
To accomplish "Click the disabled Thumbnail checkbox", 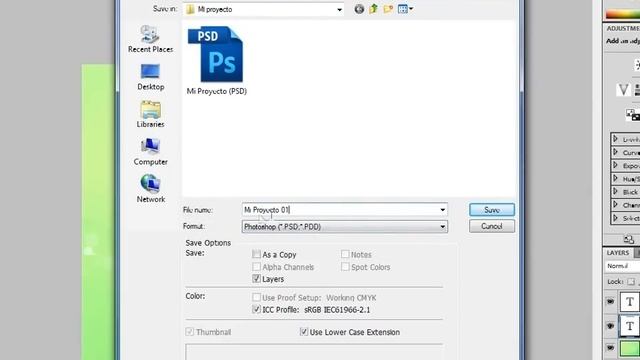I will [189, 332].
